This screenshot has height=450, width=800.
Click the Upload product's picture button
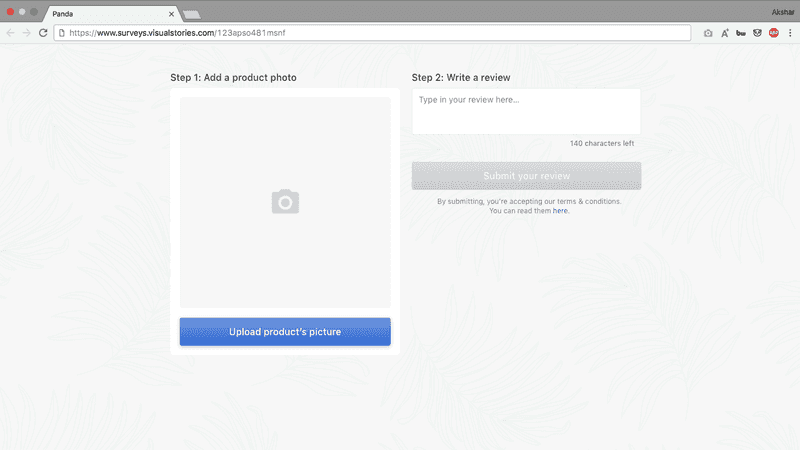tap(285, 332)
